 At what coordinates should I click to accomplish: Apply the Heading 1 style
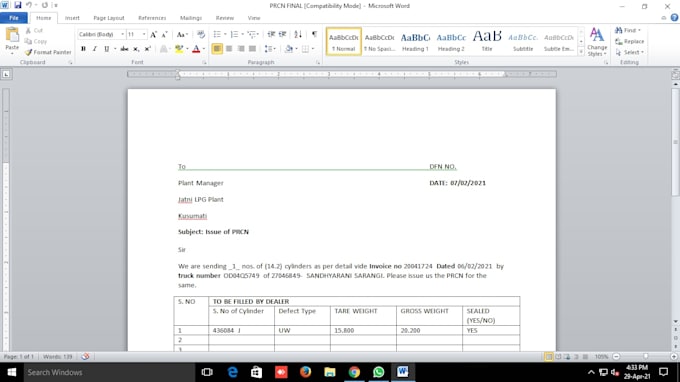415,42
